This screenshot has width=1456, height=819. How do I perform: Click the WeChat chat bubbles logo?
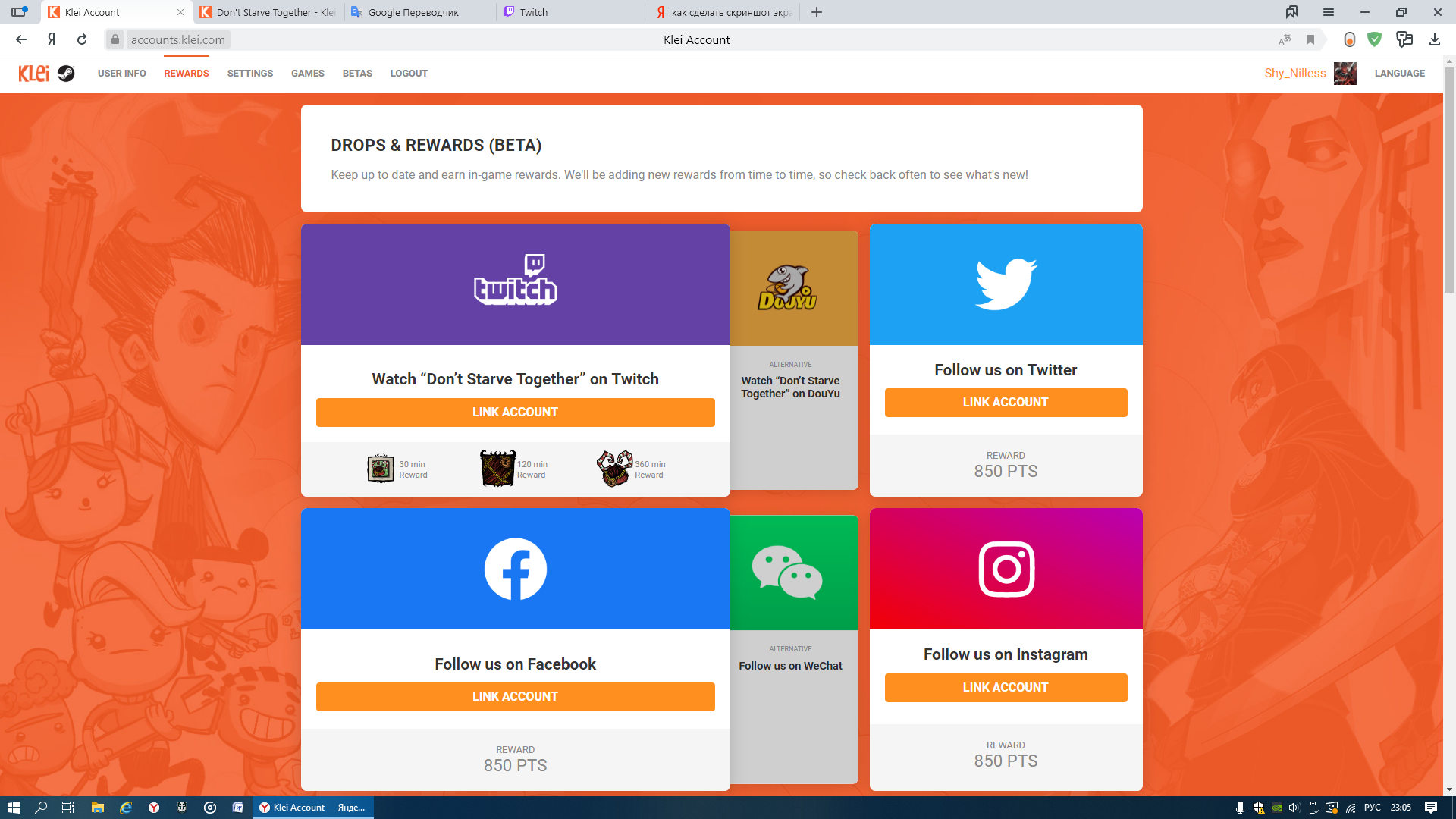point(787,572)
